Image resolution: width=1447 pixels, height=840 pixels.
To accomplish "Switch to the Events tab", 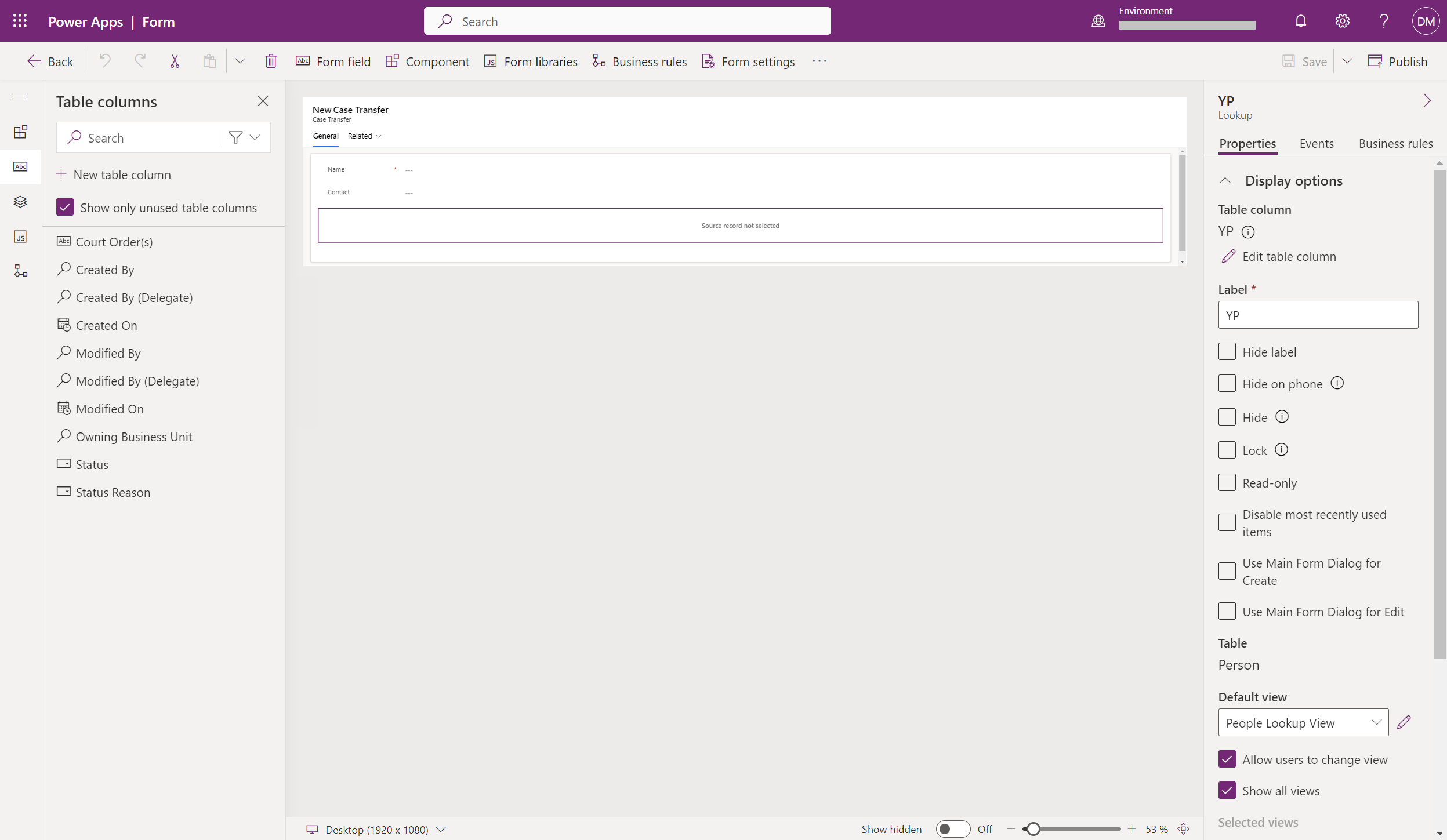I will coord(1316,144).
